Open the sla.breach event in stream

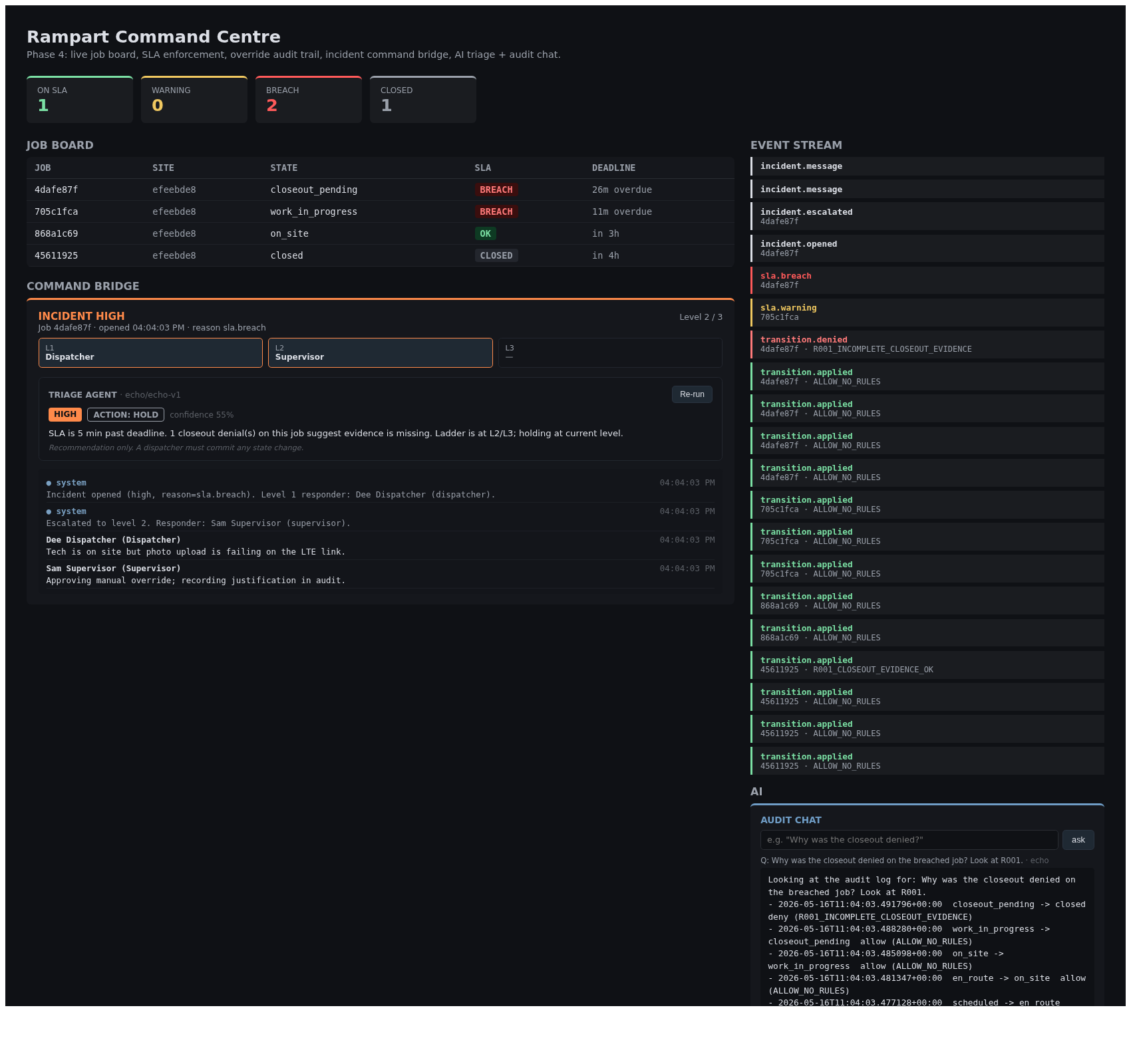click(927, 280)
